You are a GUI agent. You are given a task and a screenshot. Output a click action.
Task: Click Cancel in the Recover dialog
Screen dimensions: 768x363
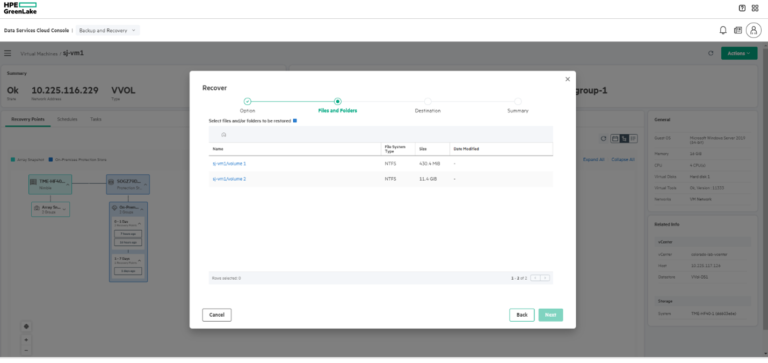coord(216,315)
